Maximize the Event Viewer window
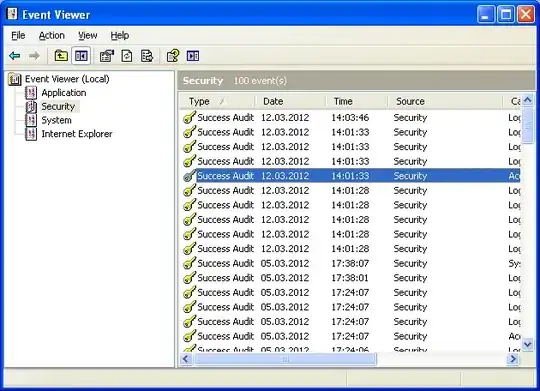The height and width of the screenshot is (391, 540). (x=506, y=14)
